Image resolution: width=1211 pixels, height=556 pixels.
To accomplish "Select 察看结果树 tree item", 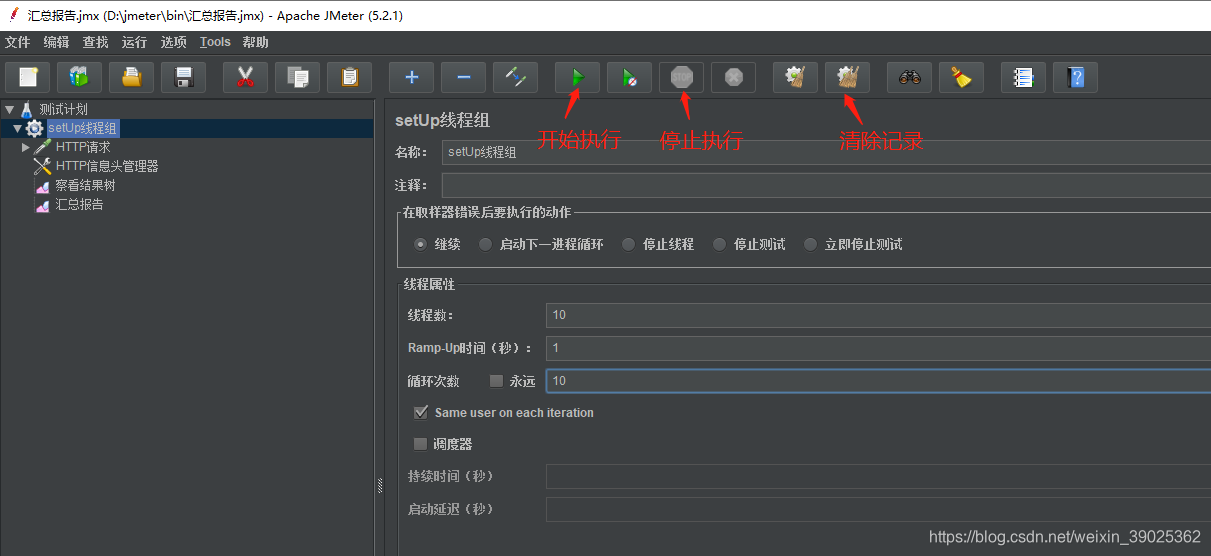I will point(85,185).
